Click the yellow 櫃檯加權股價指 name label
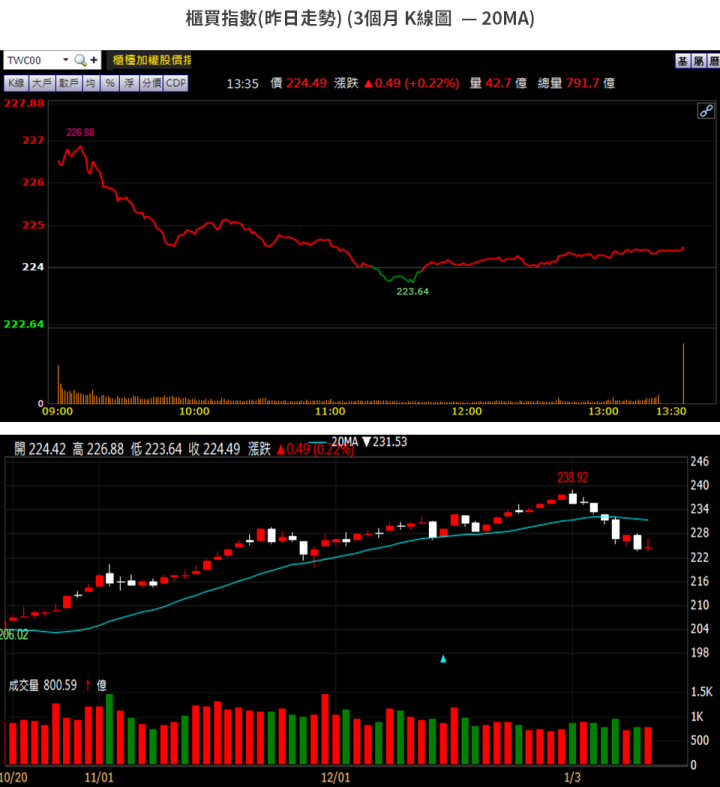The height and width of the screenshot is (787, 720). pyautogui.click(x=151, y=60)
